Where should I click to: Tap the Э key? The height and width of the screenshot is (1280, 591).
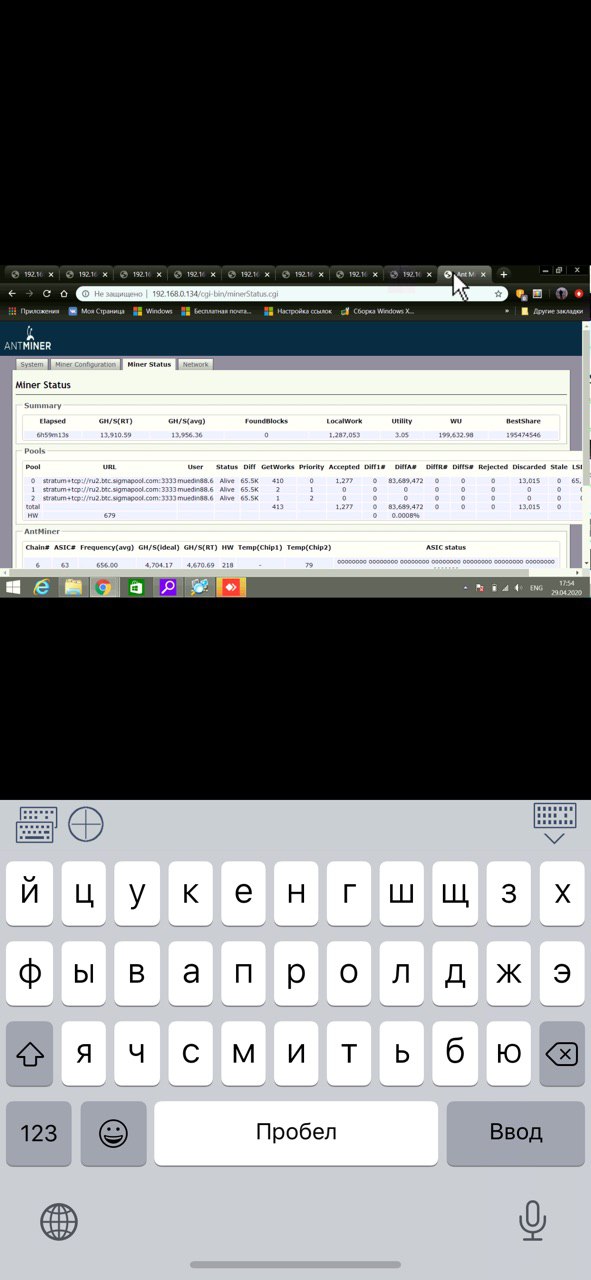562,973
